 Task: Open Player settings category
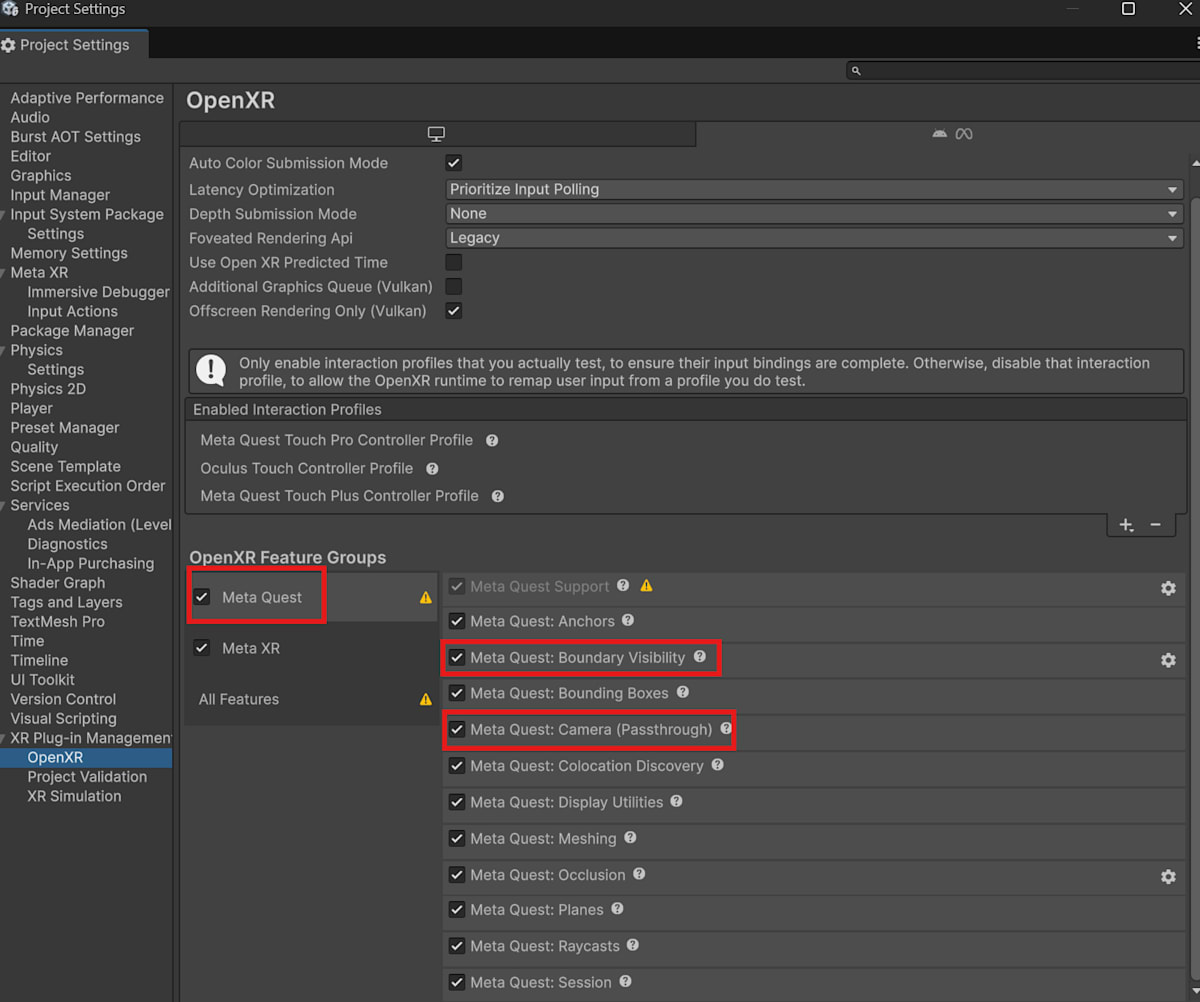(32, 408)
